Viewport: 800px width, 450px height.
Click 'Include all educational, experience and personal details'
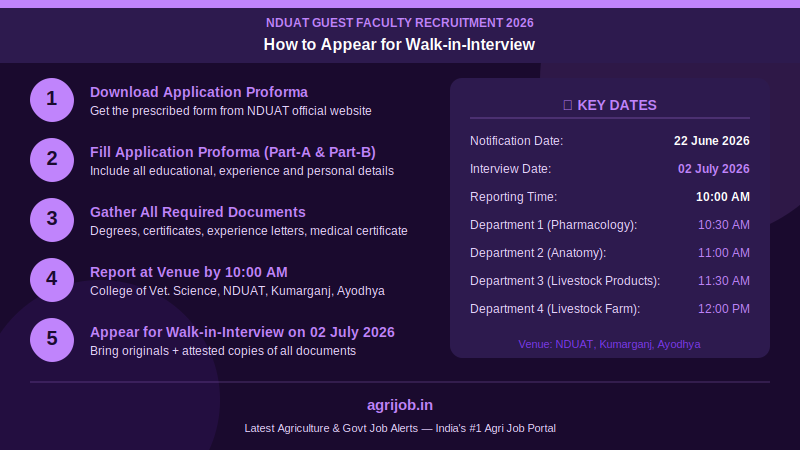(242, 170)
